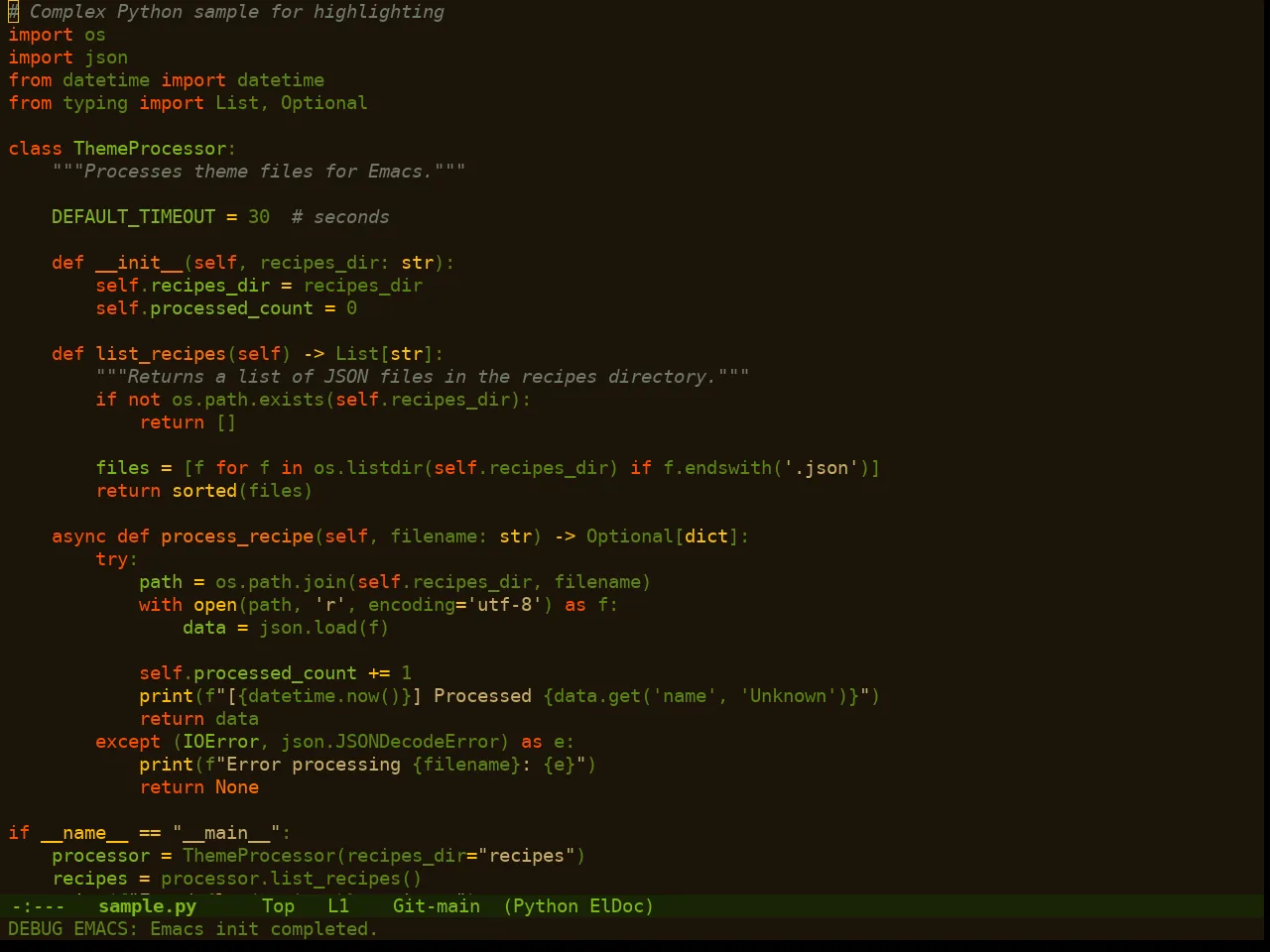The image size is (1270, 952).
Task: Click the 'return None' statement
Action: click(198, 787)
